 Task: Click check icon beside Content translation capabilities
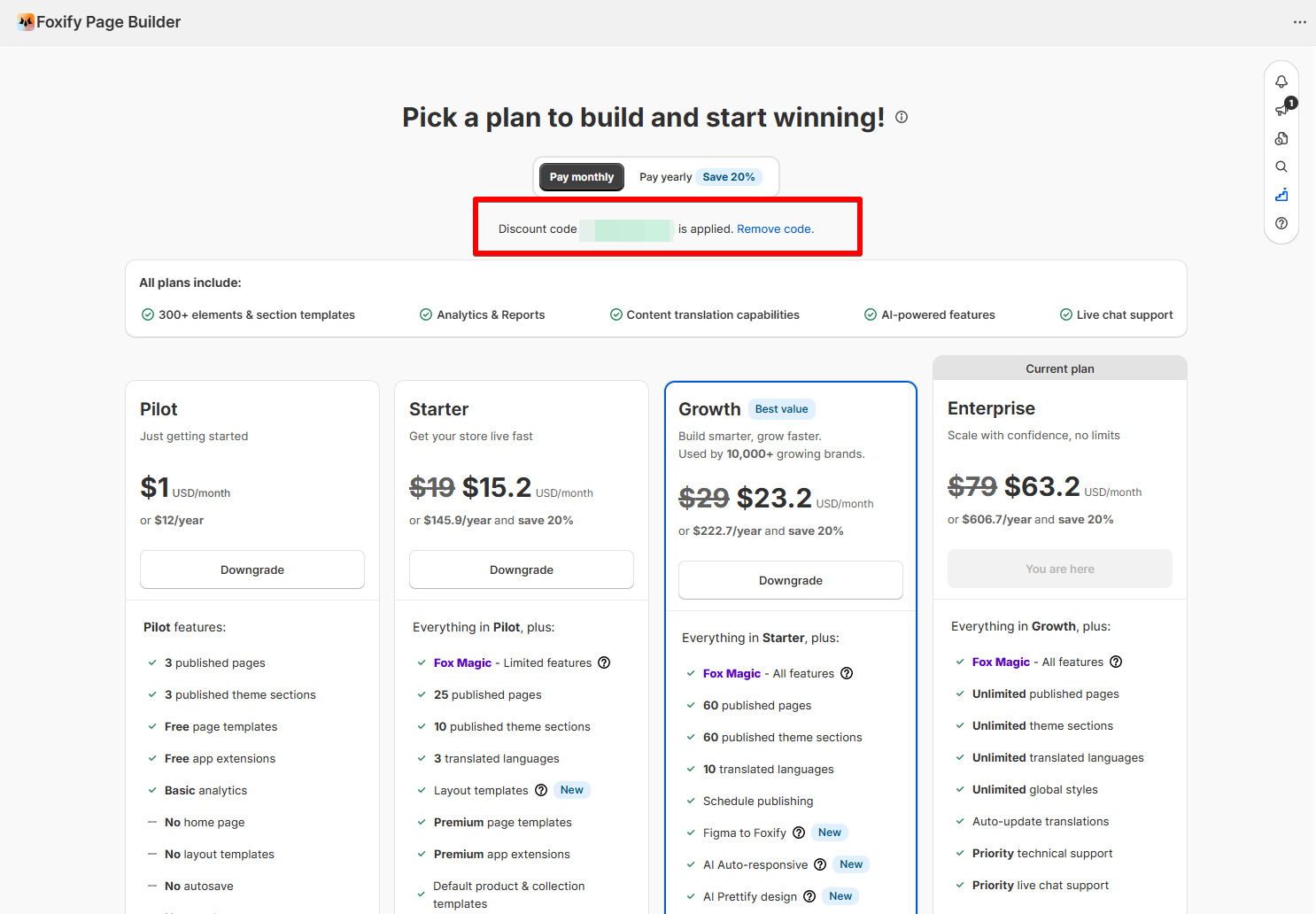(616, 314)
